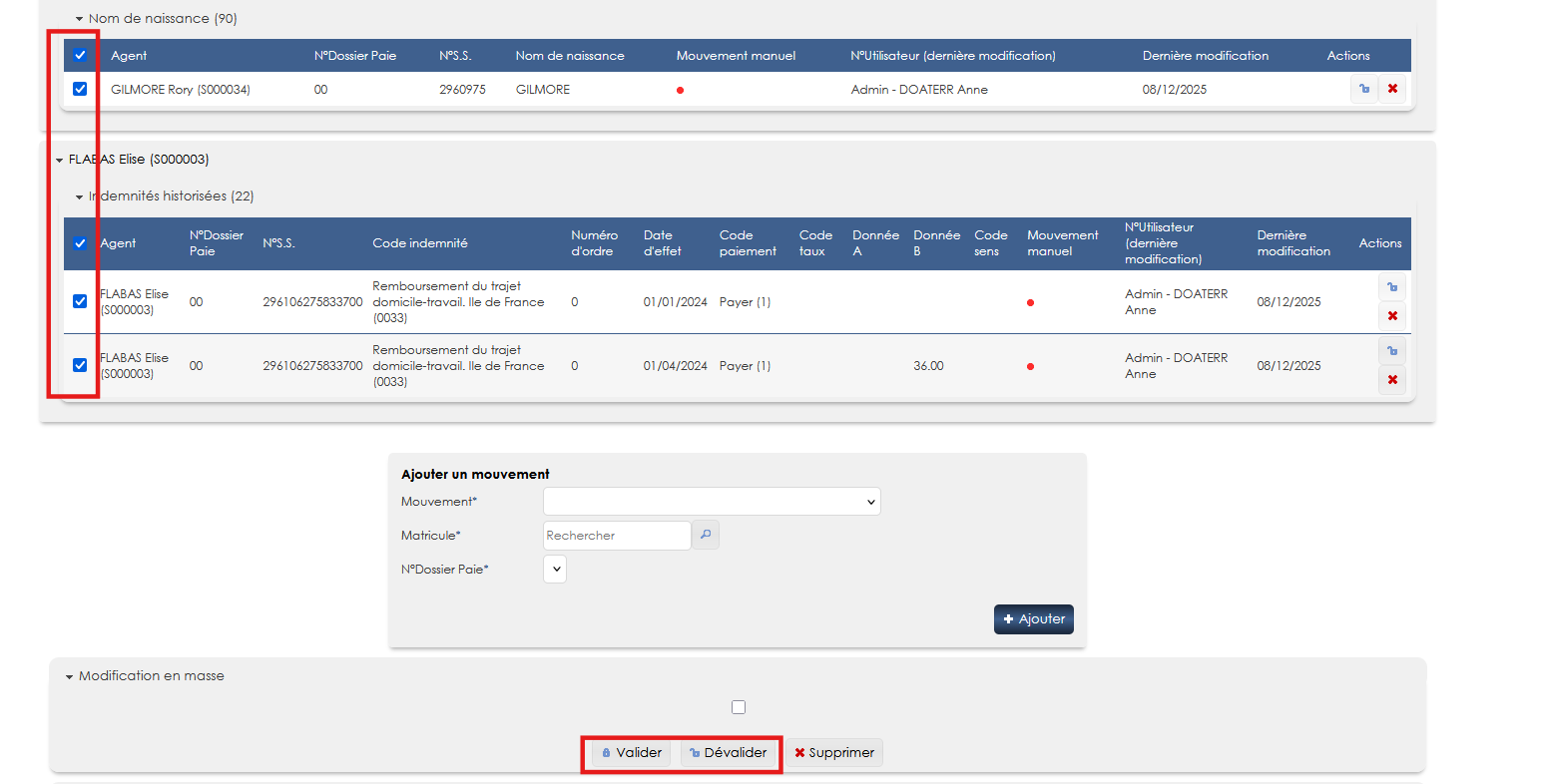1546x784 pixels.
Task: Click the unlock icon in the GILMORE Rory row
Action: [x=1363, y=89]
